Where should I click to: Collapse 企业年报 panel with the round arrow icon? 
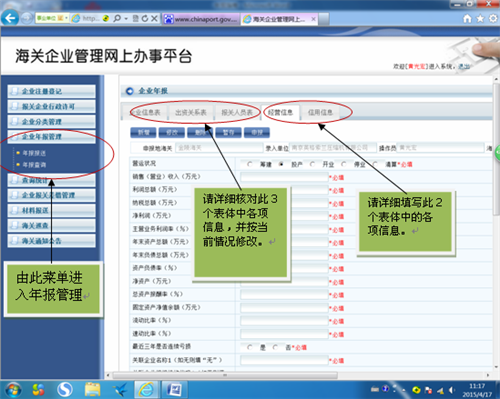pos(129,91)
